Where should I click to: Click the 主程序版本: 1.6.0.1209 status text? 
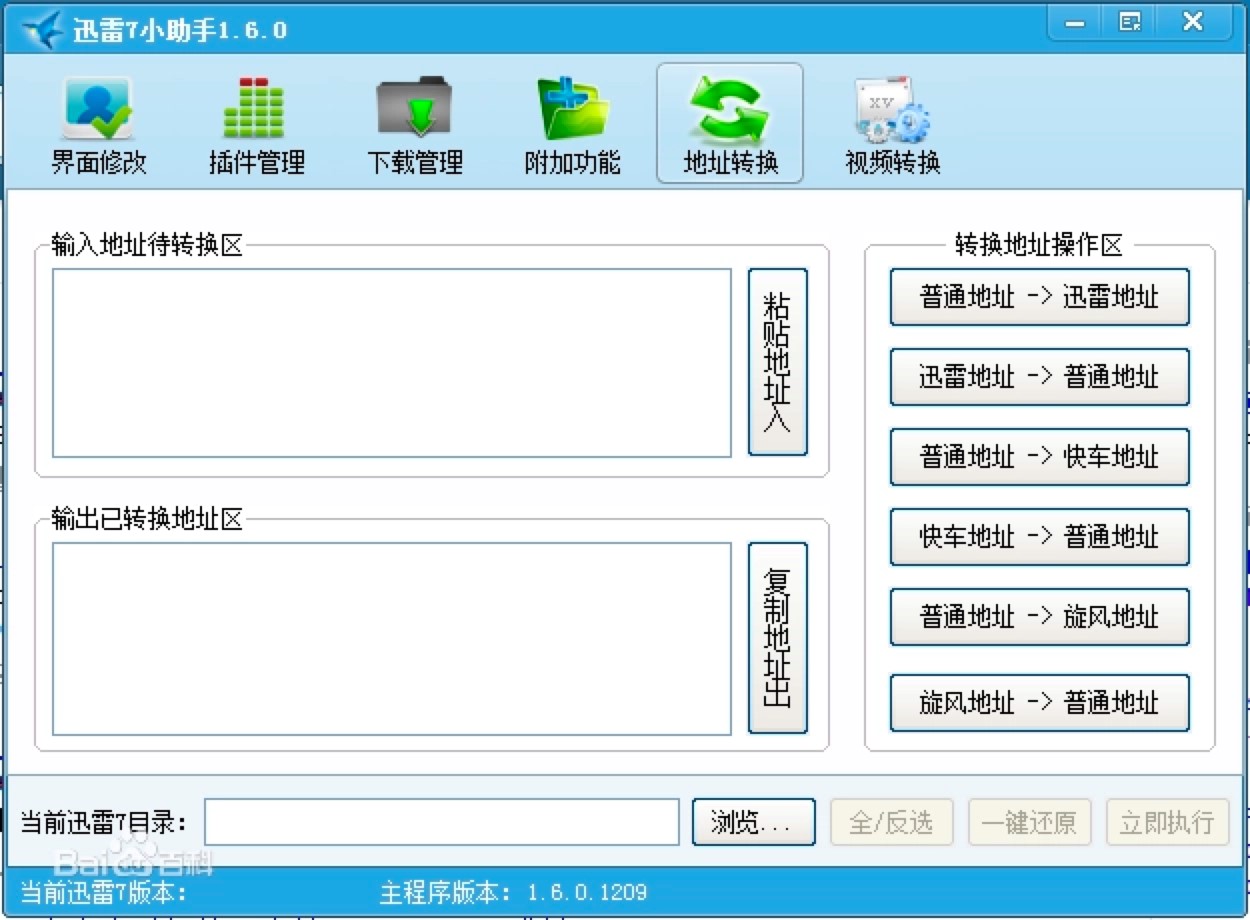point(513,892)
